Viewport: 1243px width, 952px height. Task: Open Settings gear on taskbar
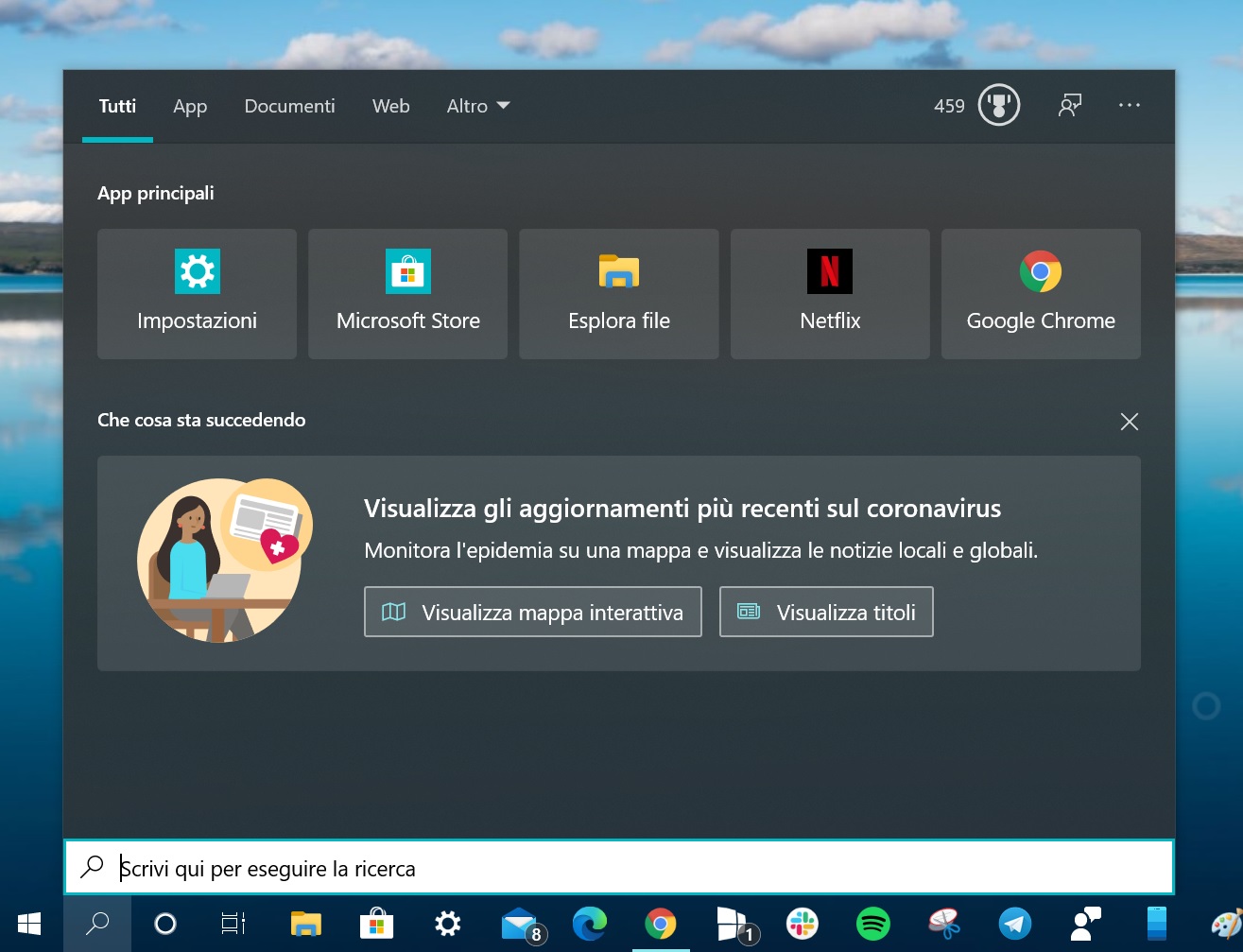click(x=447, y=924)
